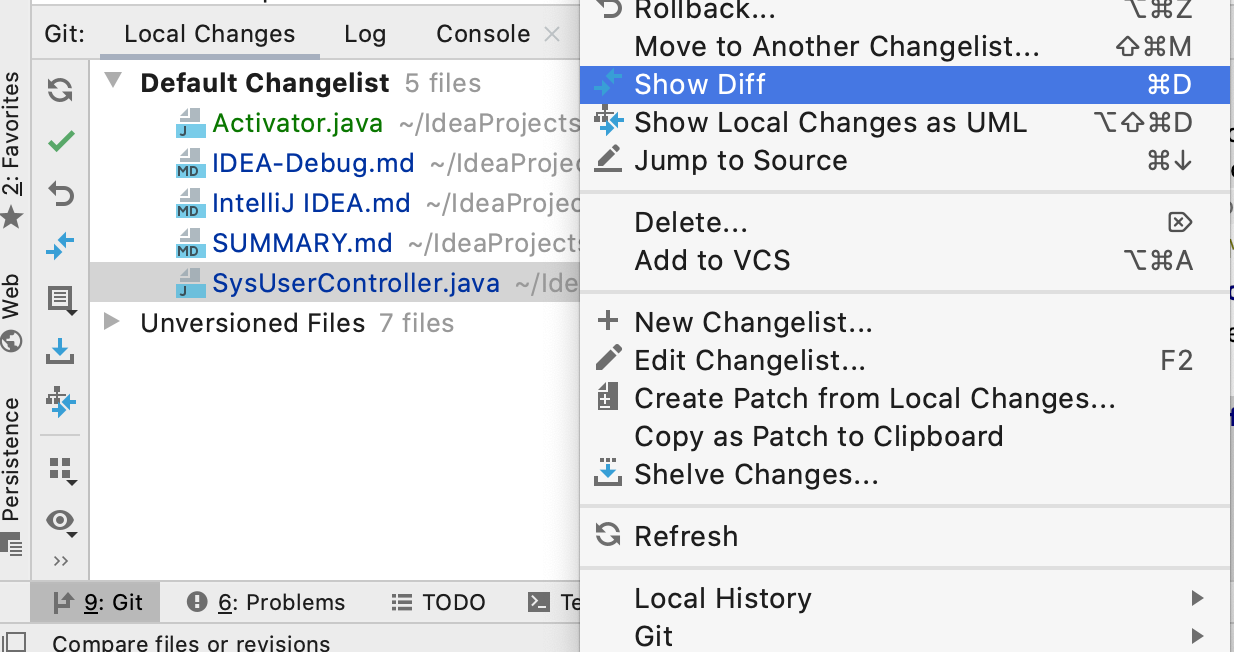Open the Group By icon dropdown
Image resolution: width=1234 pixels, height=652 pixels.
pyautogui.click(x=62, y=470)
